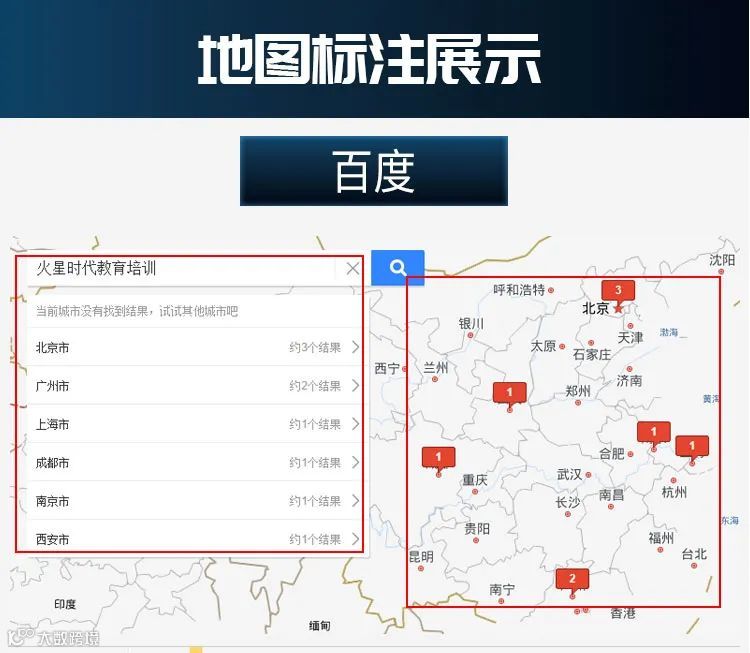Click the red star at 北京
750x653 pixels.
pyautogui.click(x=618, y=309)
